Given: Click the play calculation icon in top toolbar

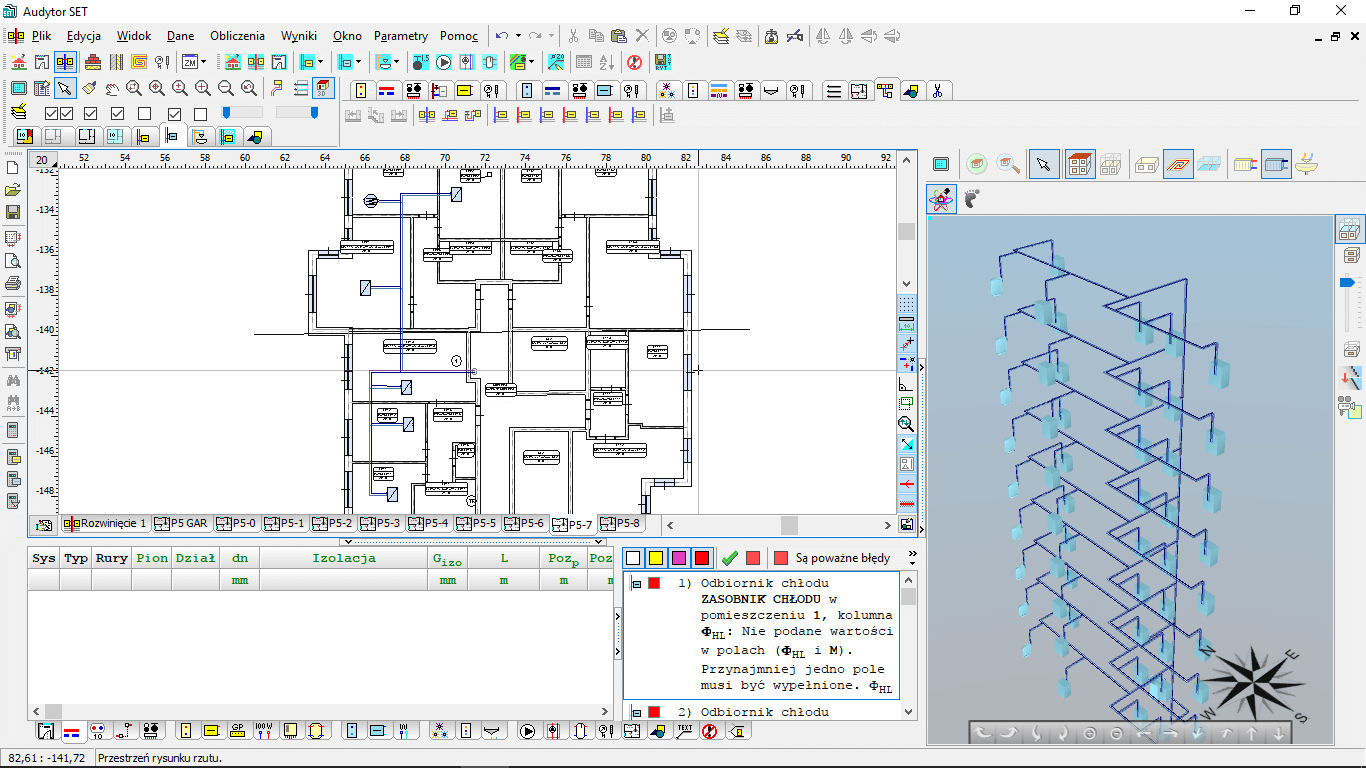Looking at the screenshot, I should (x=444, y=62).
